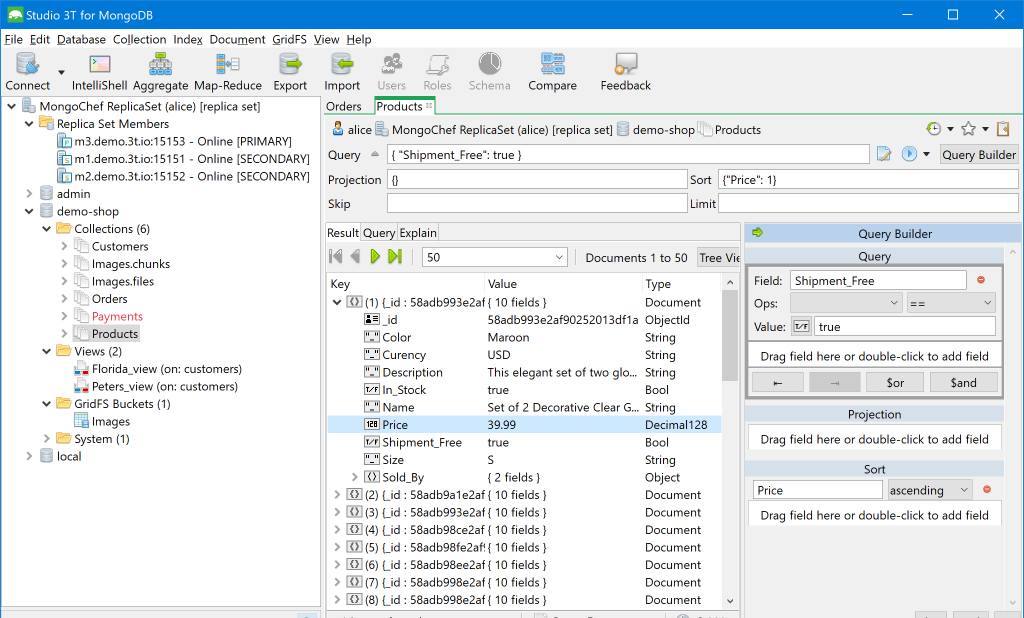Click the favorites star icon
This screenshot has width=1024, height=618.
968,129
